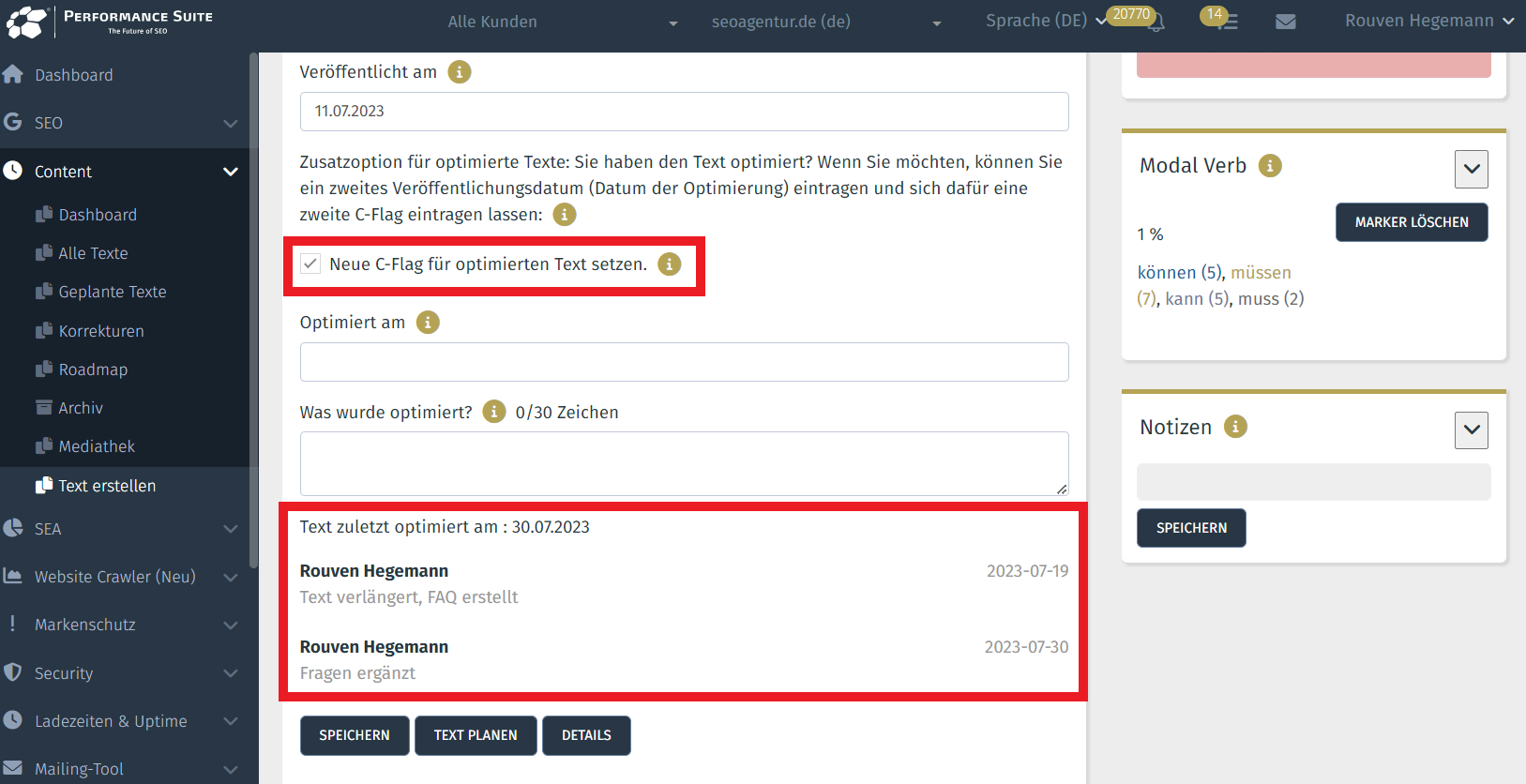1526x784 pixels.
Task: Click the info icon beside Veröffentlicht am
Action: tap(460, 72)
